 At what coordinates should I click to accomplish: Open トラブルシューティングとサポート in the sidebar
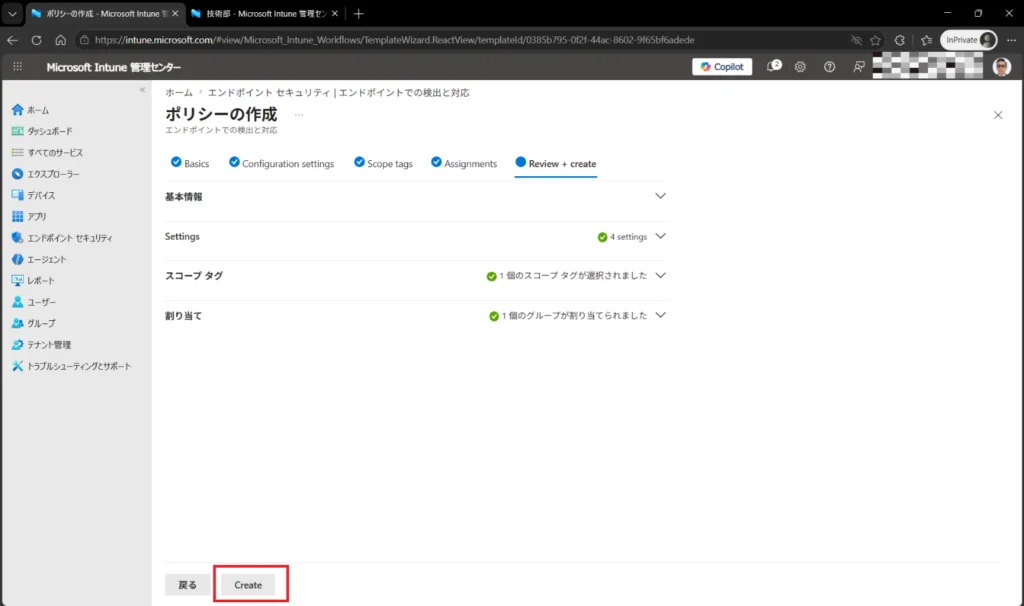[x=72, y=366]
